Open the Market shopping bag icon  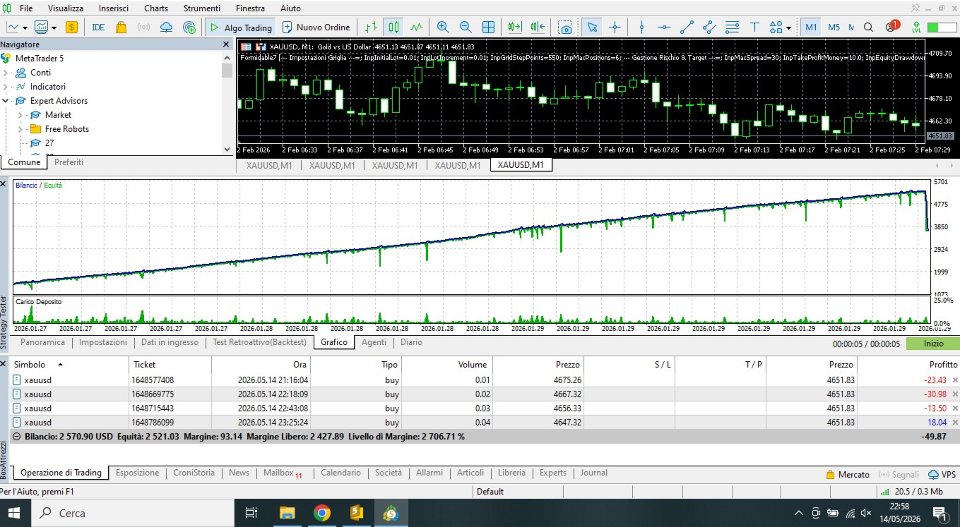(121, 27)
